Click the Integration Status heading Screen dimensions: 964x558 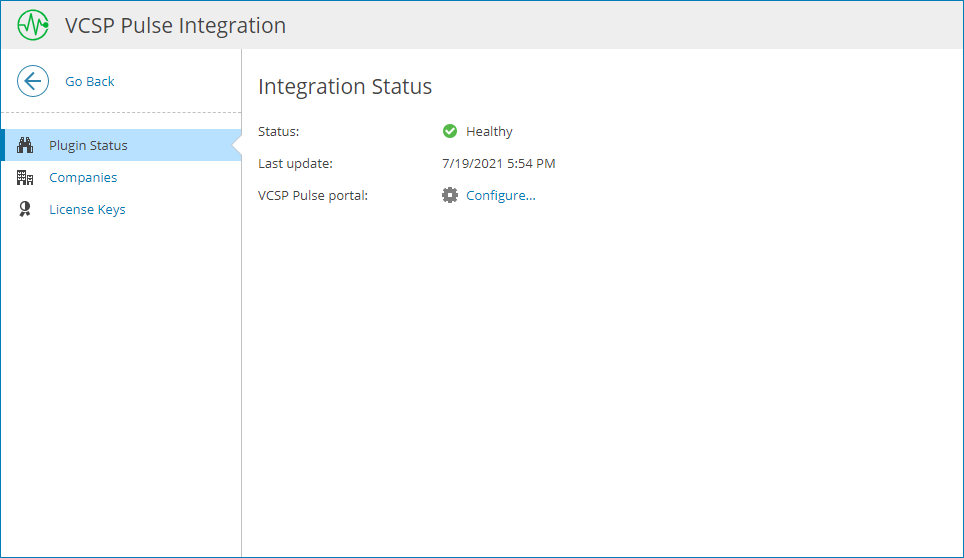(x=345, y=87)
